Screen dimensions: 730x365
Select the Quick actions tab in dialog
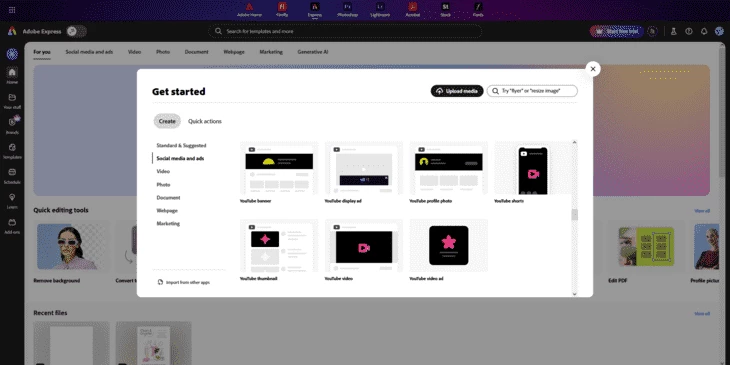coord(205,121)
